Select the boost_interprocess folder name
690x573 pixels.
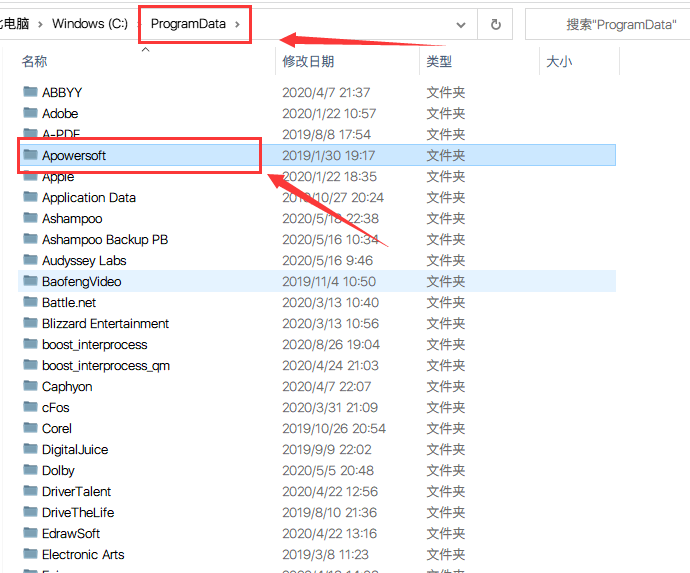tap(95, 345)
